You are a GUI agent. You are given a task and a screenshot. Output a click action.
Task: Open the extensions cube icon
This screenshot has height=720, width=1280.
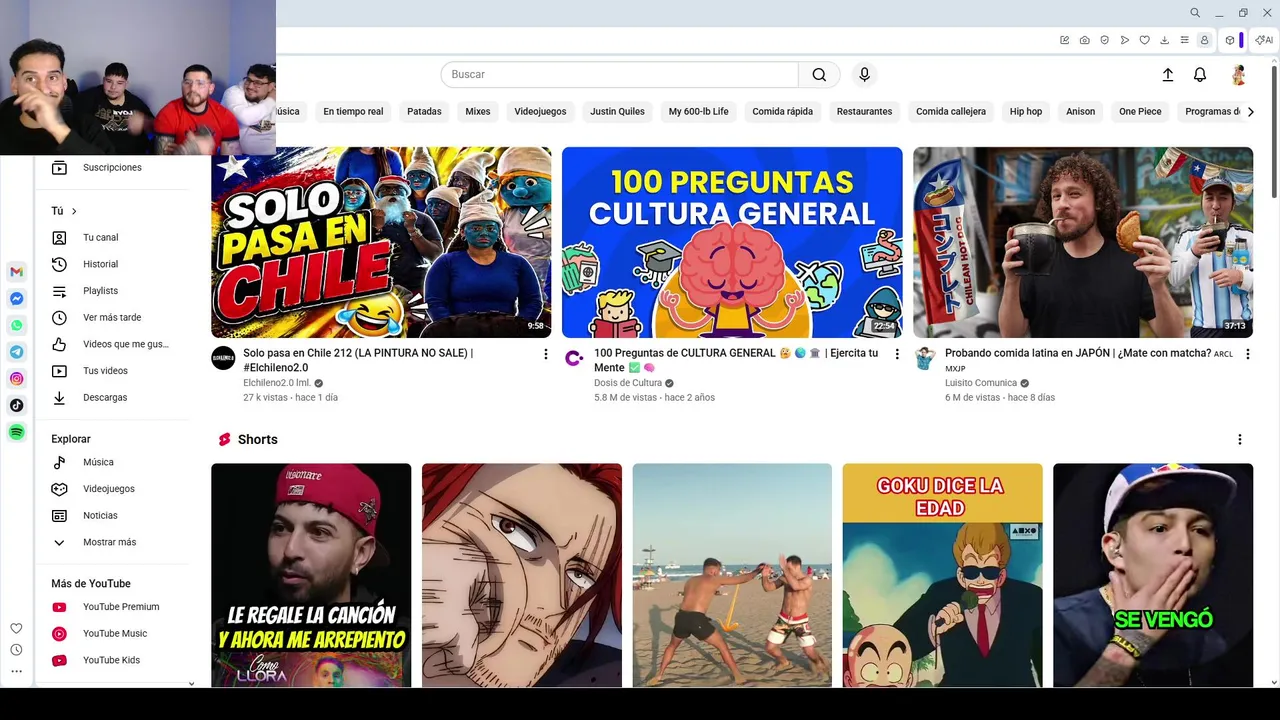coord(1230,40)
